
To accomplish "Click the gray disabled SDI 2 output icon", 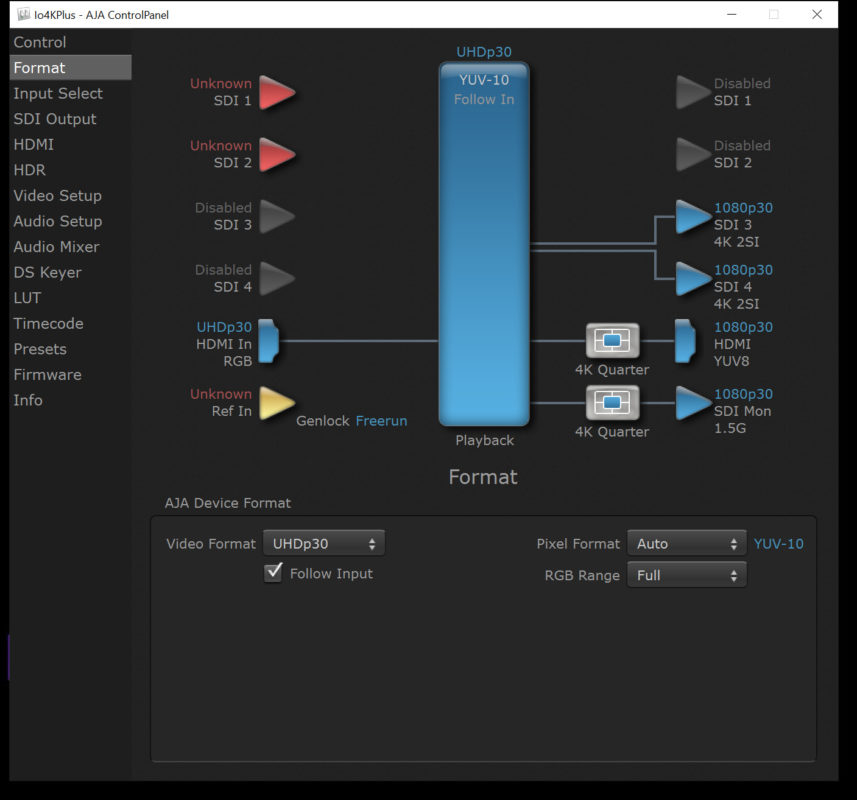I will coord(693,155).
